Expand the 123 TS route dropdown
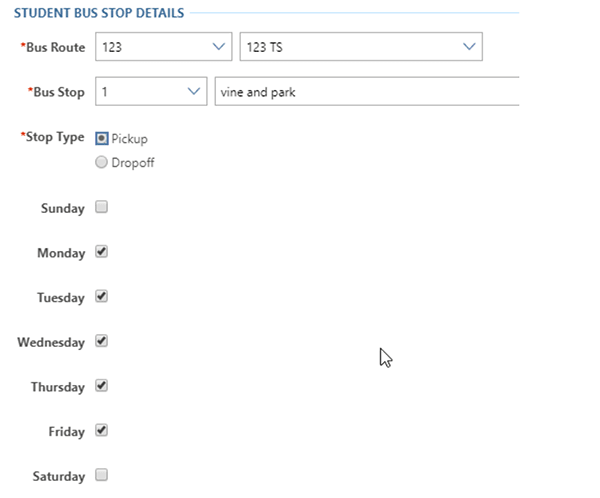600x498 pixels. tap(361, 47)
